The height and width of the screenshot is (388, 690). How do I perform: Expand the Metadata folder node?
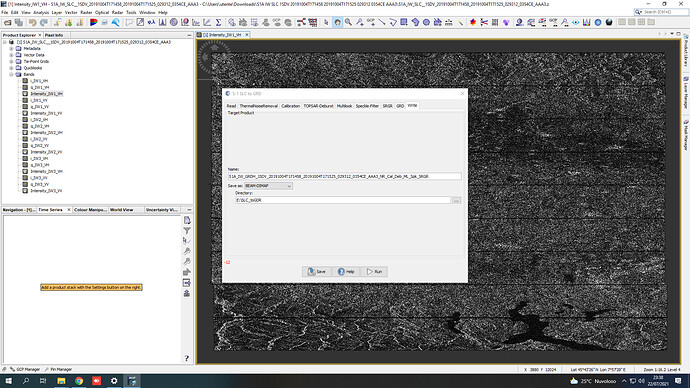click(x=12, y=48)
